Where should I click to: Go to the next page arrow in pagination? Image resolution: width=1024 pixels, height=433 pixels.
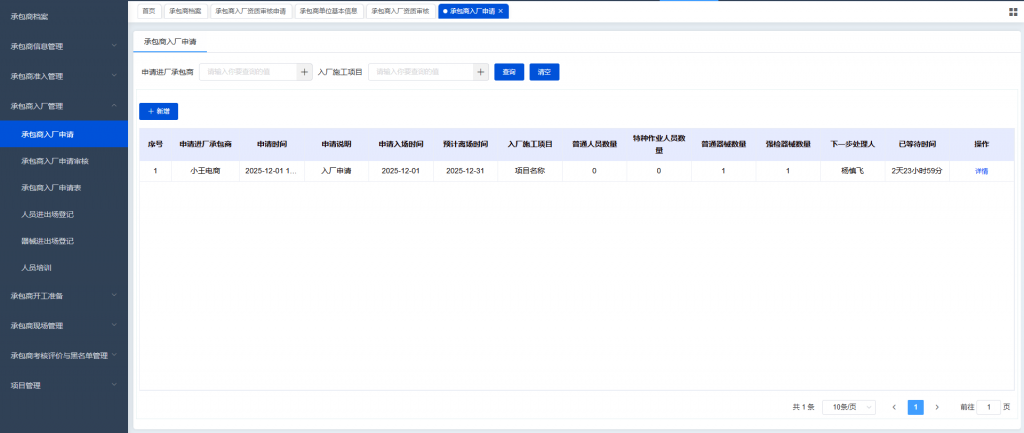(937, 407)
